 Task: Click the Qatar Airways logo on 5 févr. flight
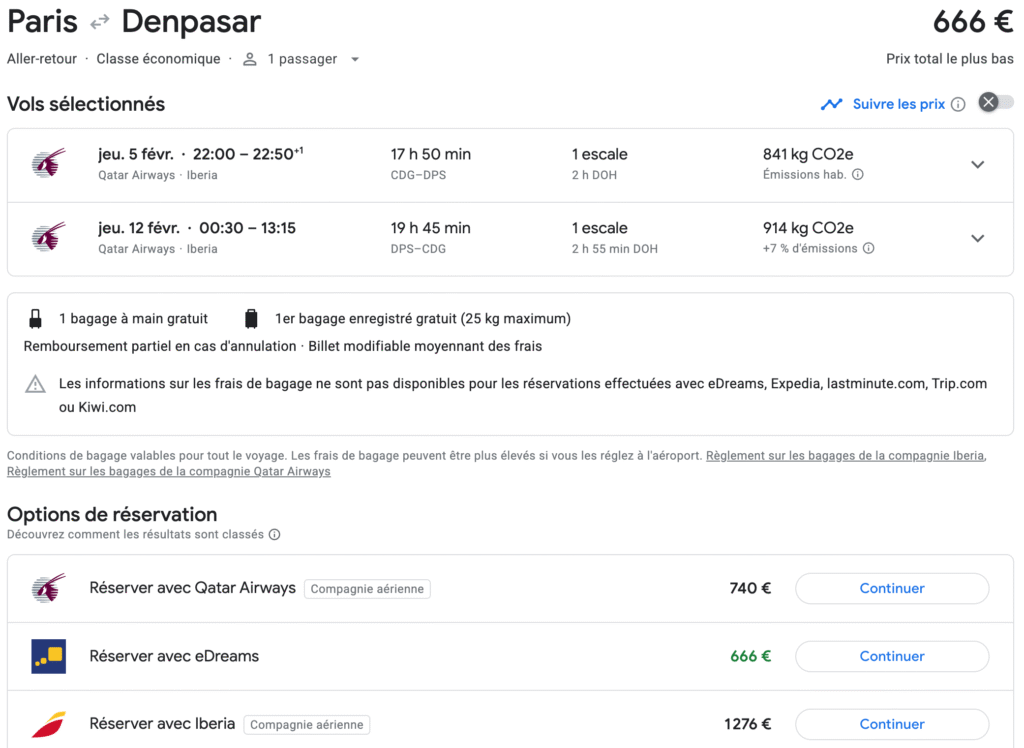pos(49,163)
